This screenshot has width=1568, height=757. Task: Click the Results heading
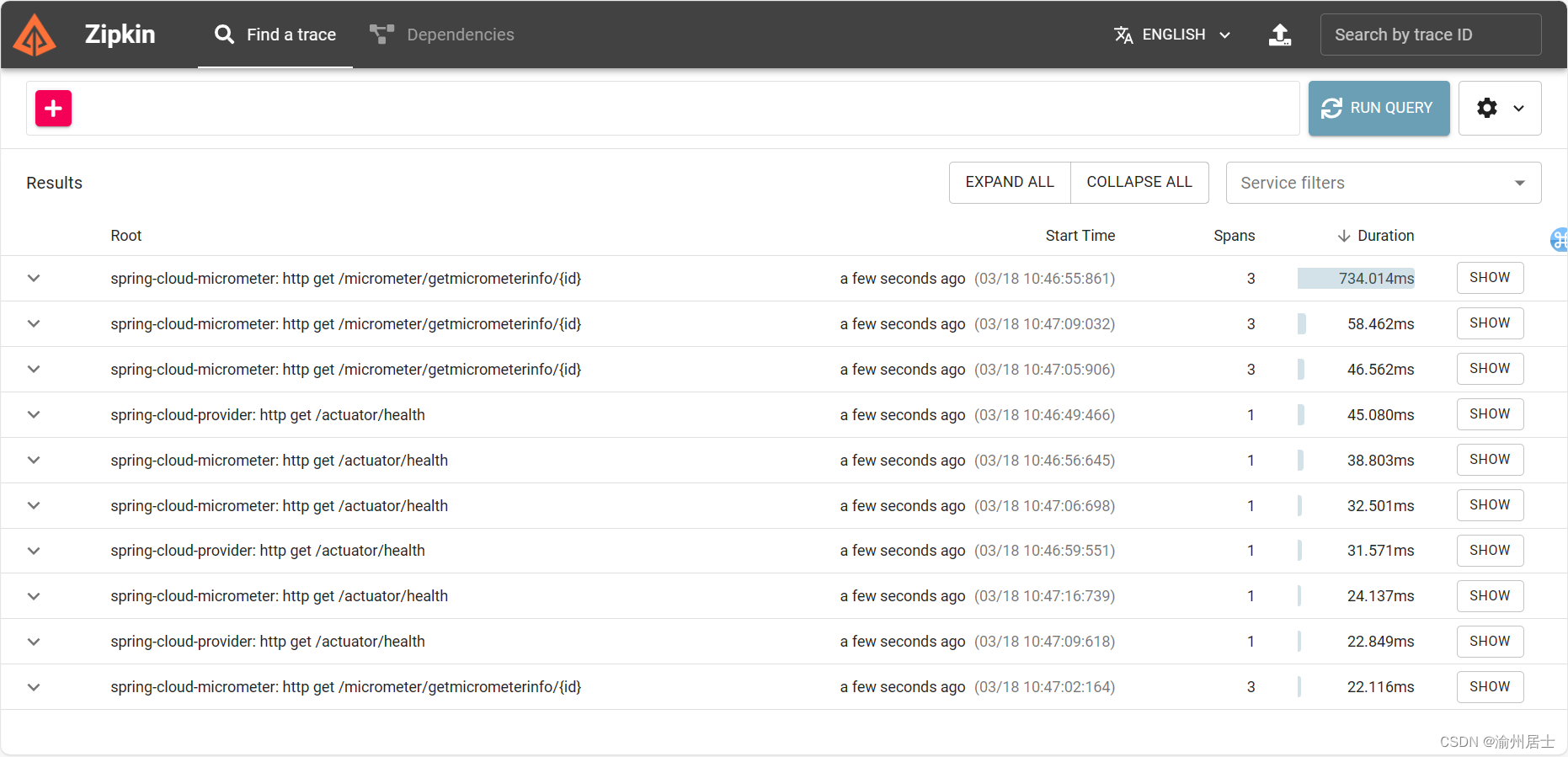click(54, 183)
